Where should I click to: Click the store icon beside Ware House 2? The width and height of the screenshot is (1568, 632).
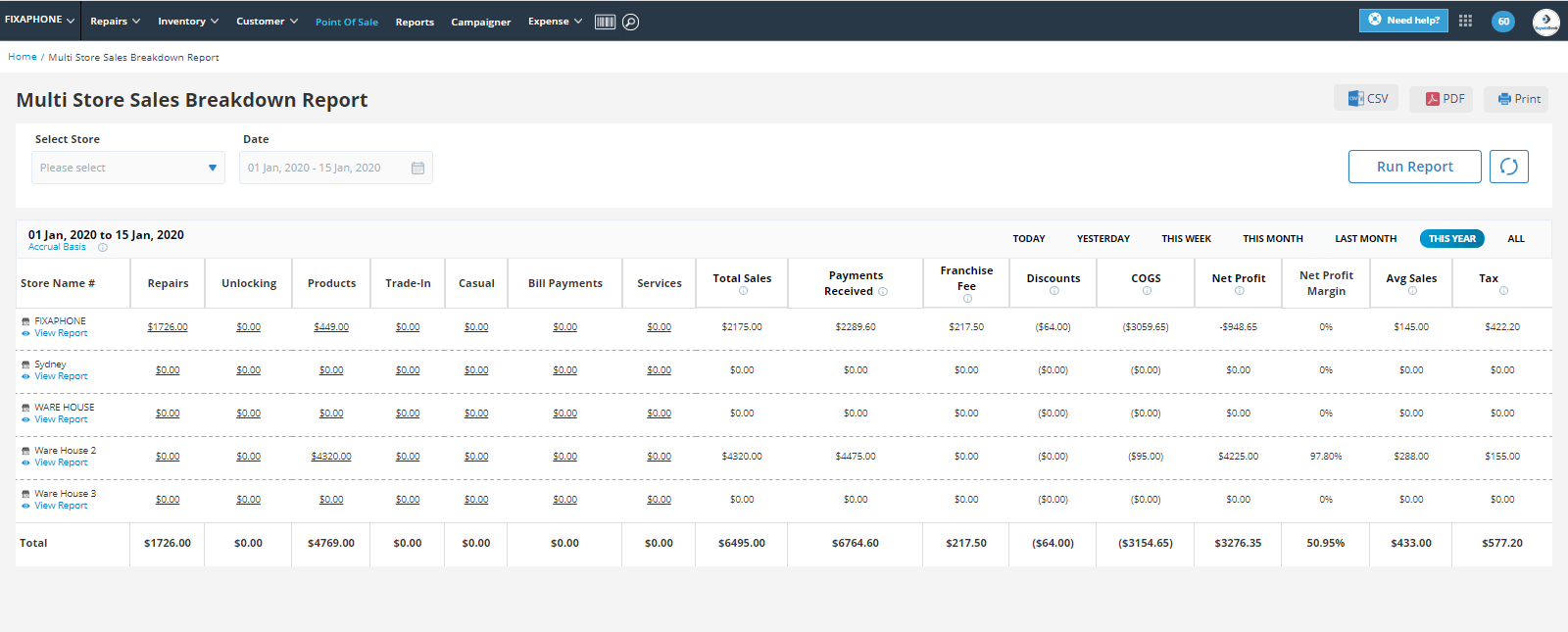tap(25, 451)
